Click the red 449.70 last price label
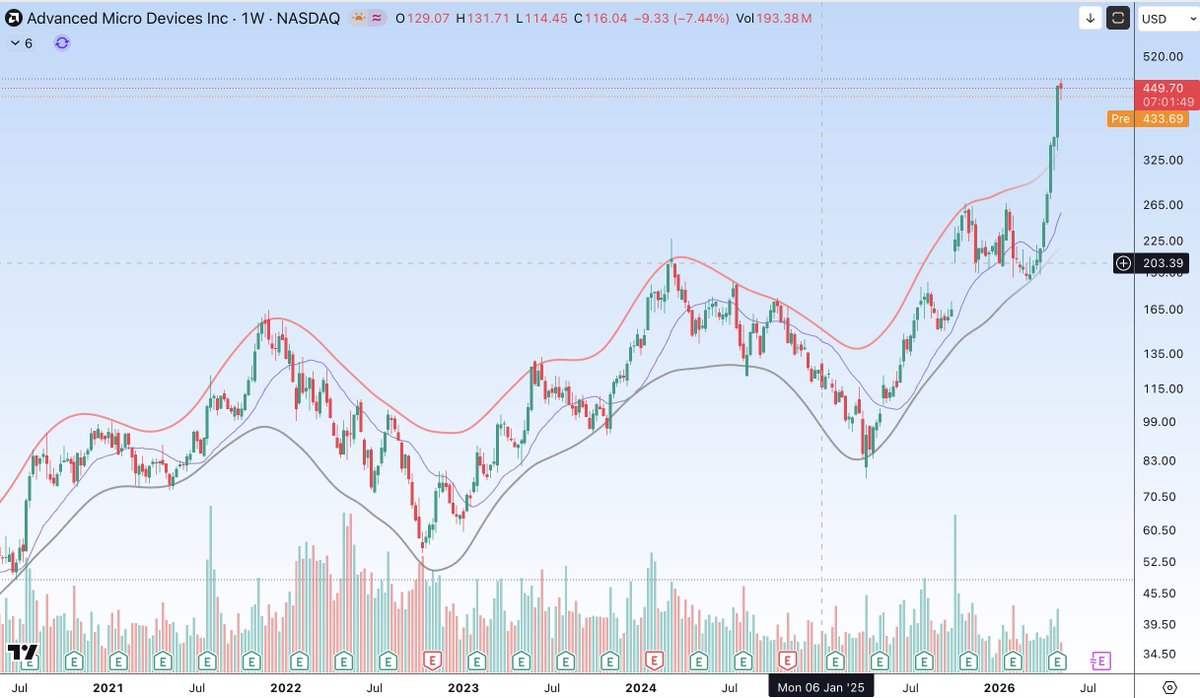The image size is (1200, 698). coord(1163,88)
